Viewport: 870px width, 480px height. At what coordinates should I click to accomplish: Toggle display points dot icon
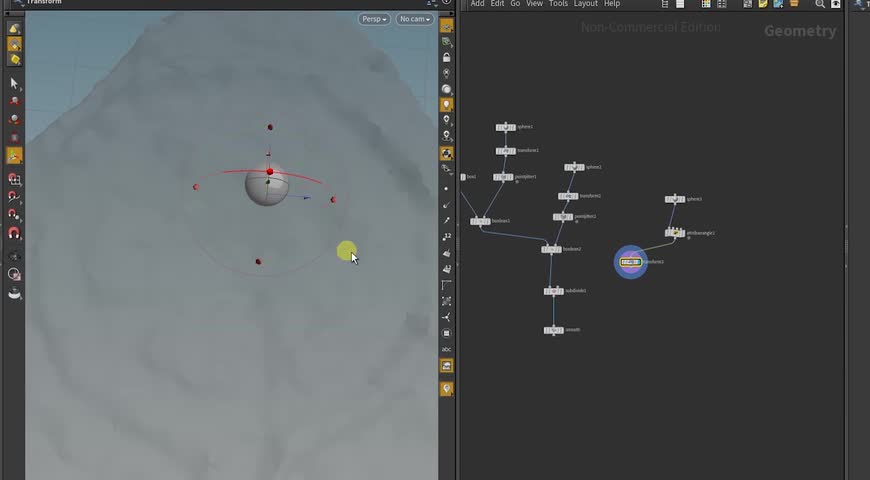click(x=447, y=189)
